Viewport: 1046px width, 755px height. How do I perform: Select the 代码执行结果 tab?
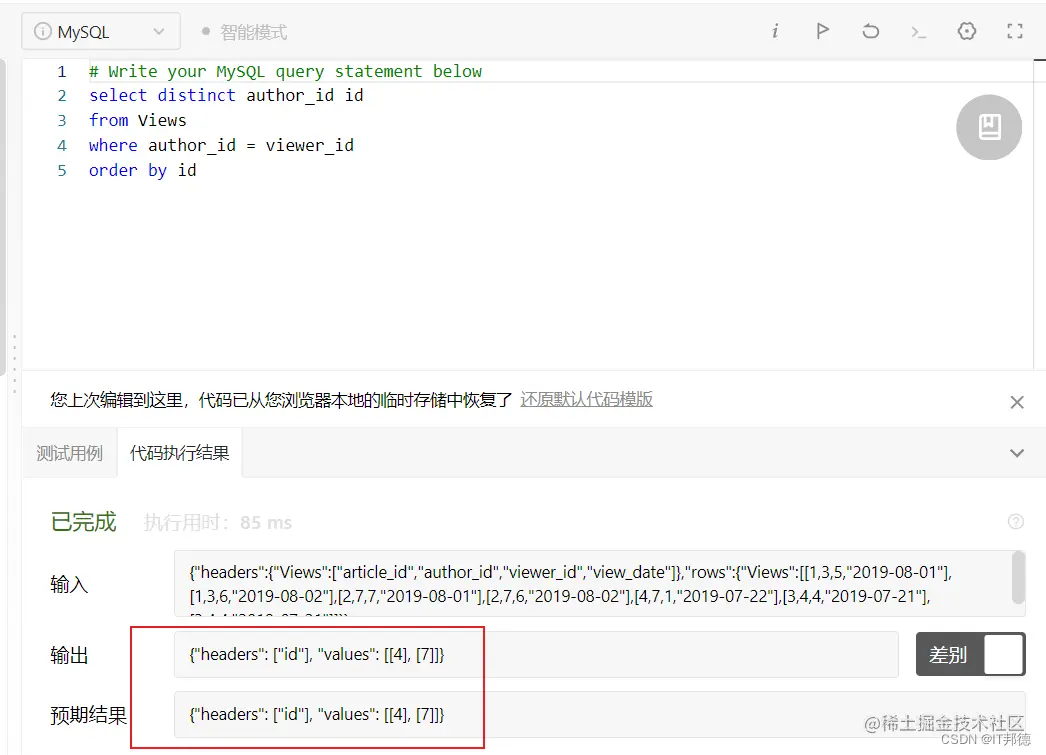(179, 453)
